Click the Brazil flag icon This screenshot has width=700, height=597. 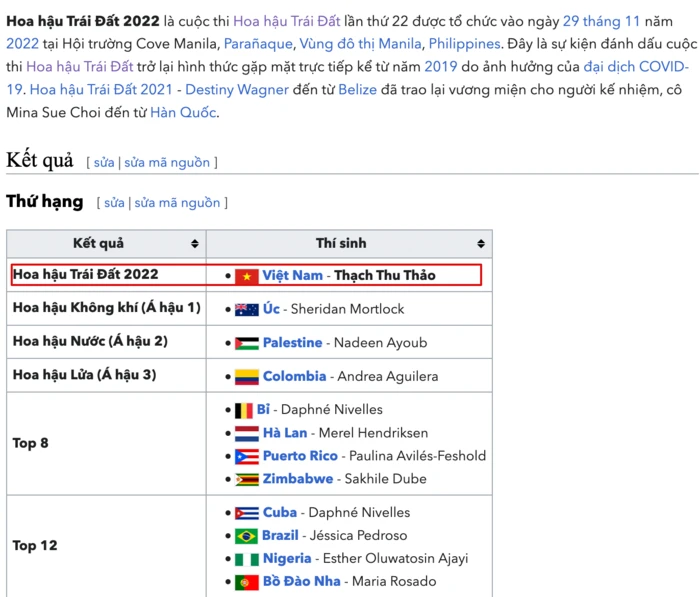click(x=247, y=536)
